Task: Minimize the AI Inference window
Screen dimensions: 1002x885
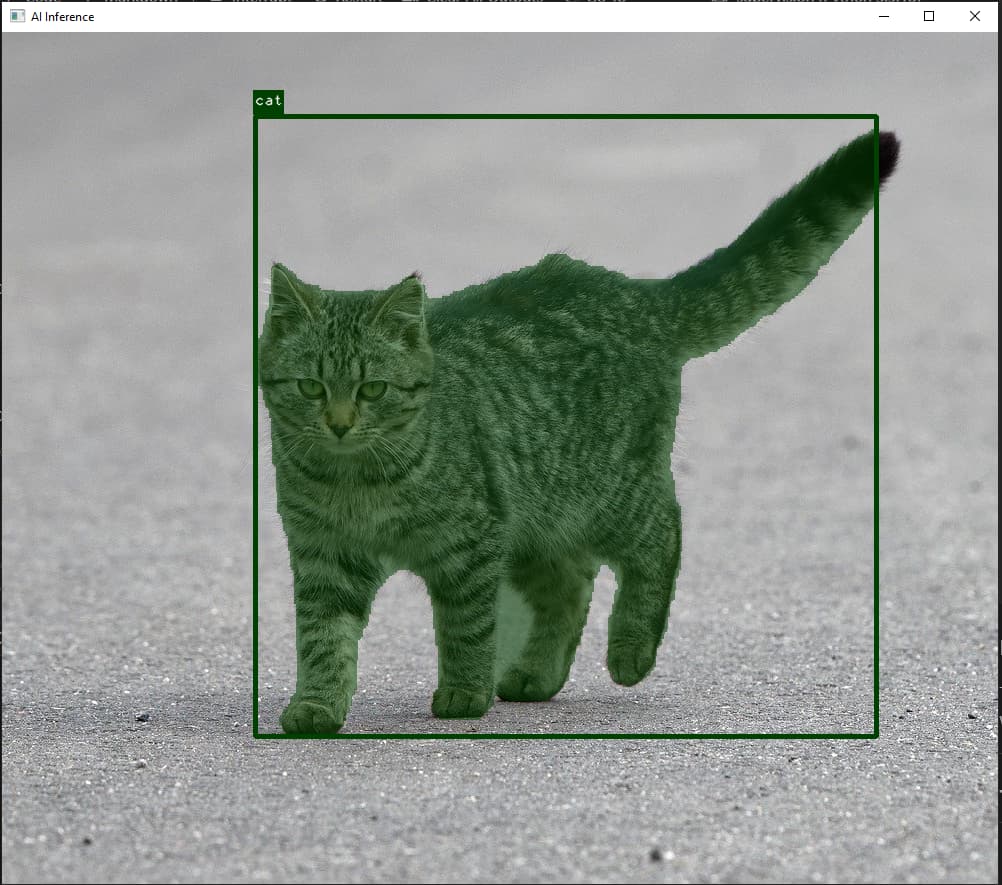Action: [x=884, y=16]
